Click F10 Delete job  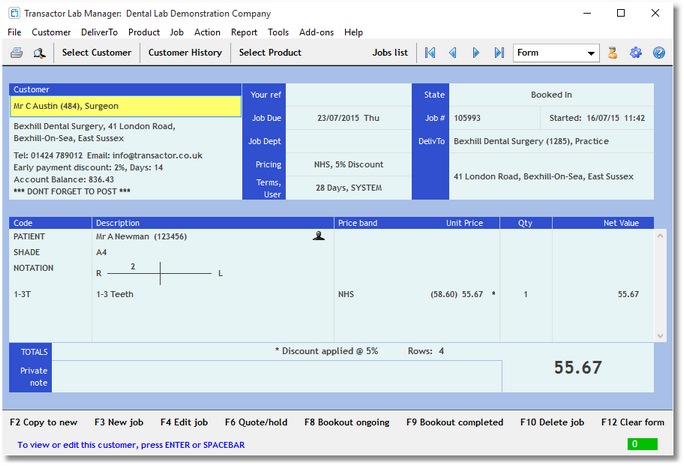point(552,422)
